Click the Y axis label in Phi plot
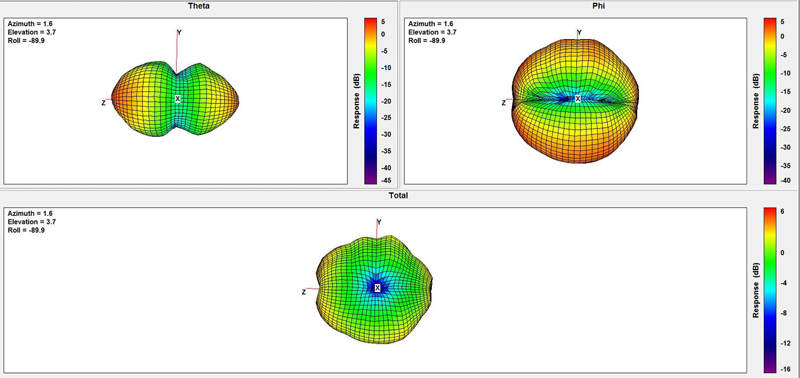Viewport: 800px width, 378px height. pos(580,33)
